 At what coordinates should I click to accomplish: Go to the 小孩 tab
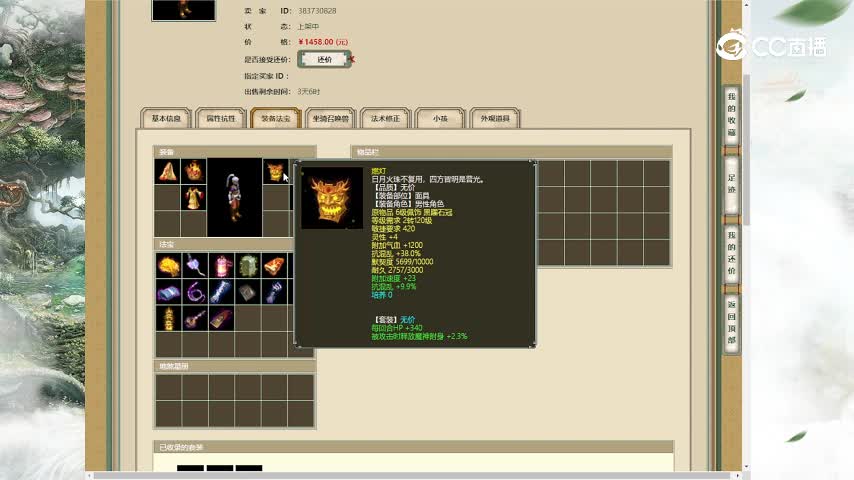point(440,118)
